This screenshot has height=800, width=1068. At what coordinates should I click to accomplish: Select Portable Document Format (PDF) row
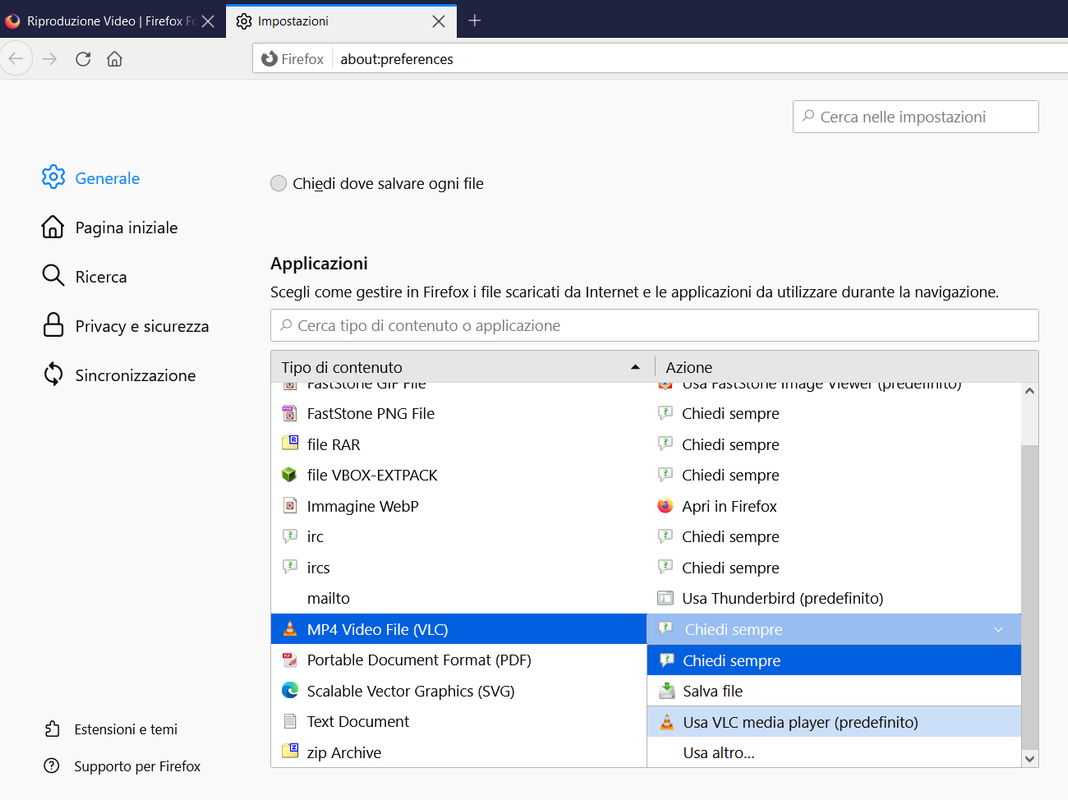point(458,660)
